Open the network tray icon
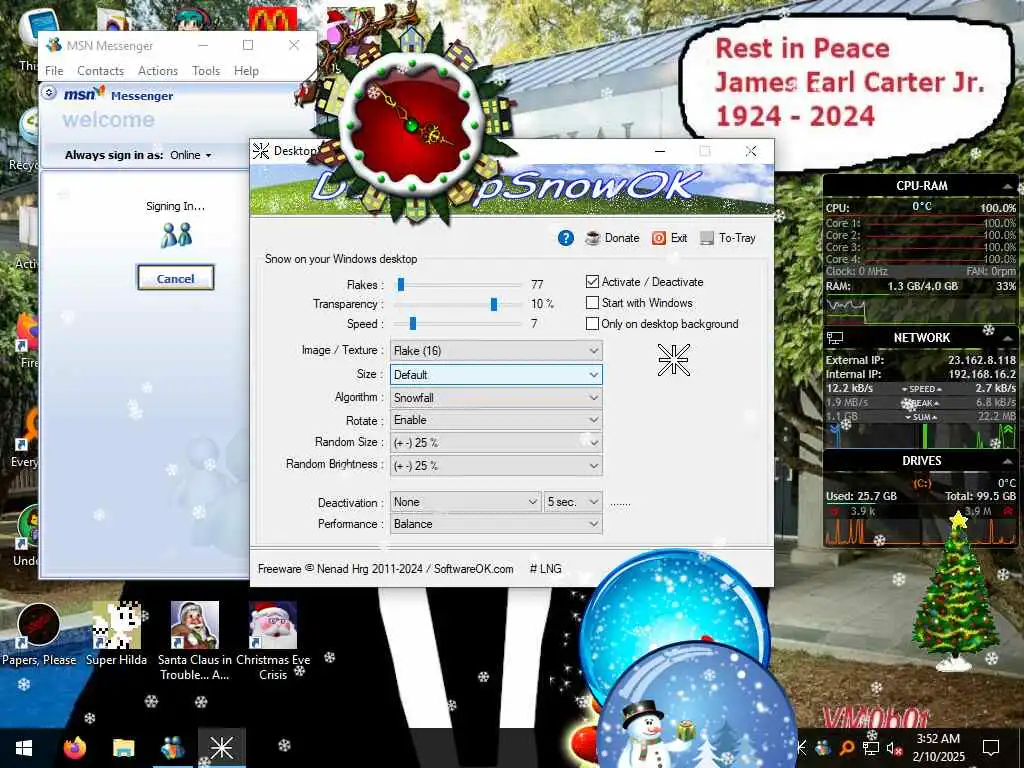 [x=871, y=748]
